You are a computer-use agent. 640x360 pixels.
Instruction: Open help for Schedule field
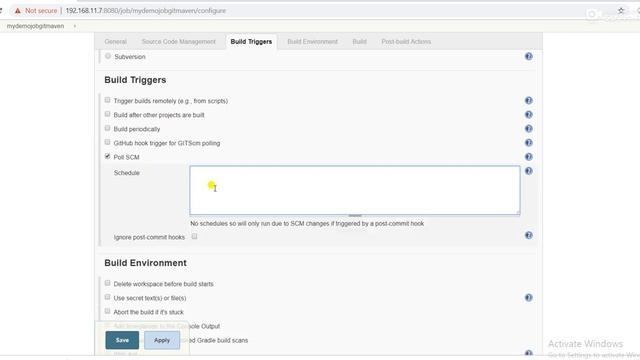[529, 171]
